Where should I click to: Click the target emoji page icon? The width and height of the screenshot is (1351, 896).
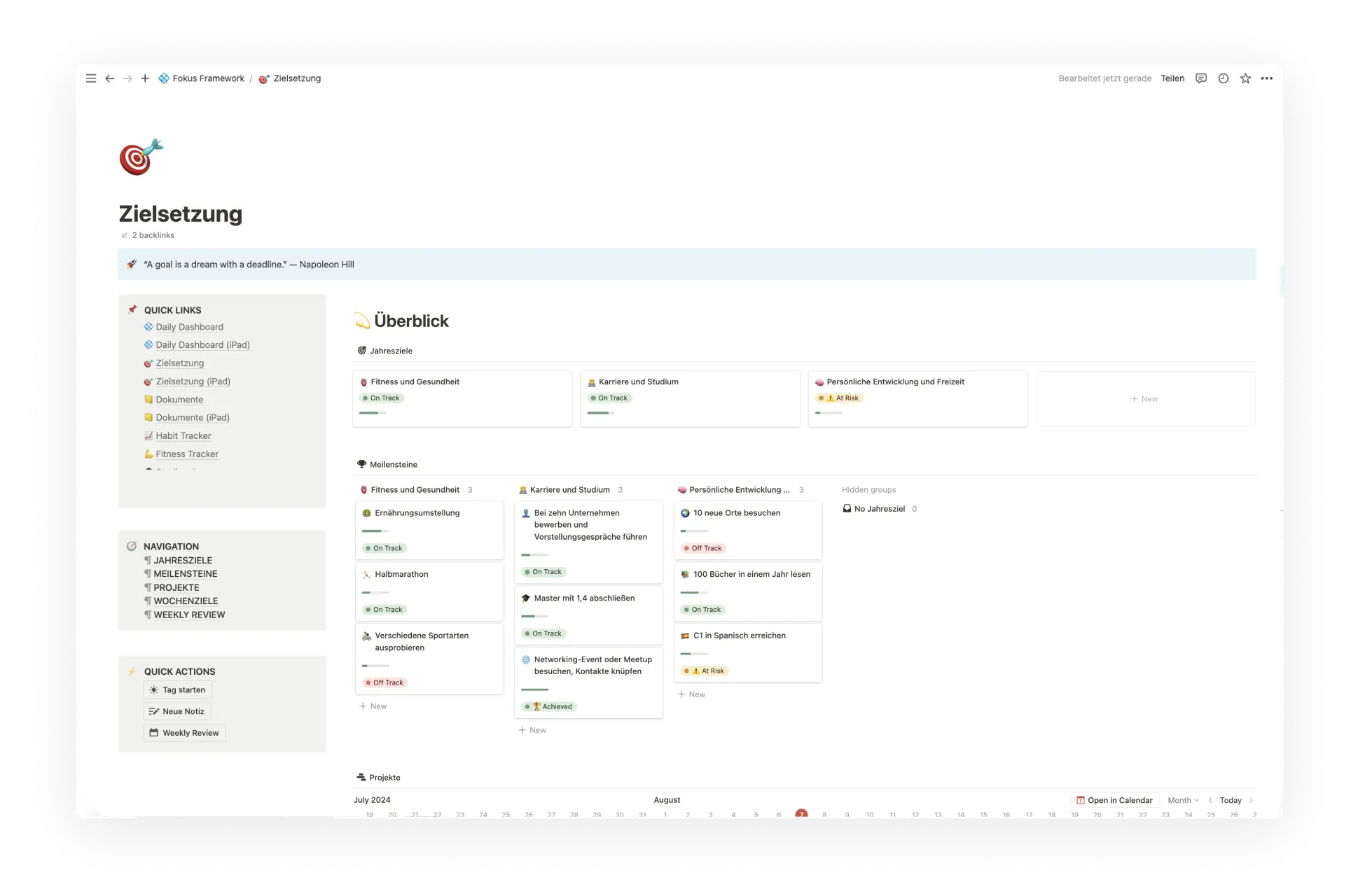click(x=141, y=157)
